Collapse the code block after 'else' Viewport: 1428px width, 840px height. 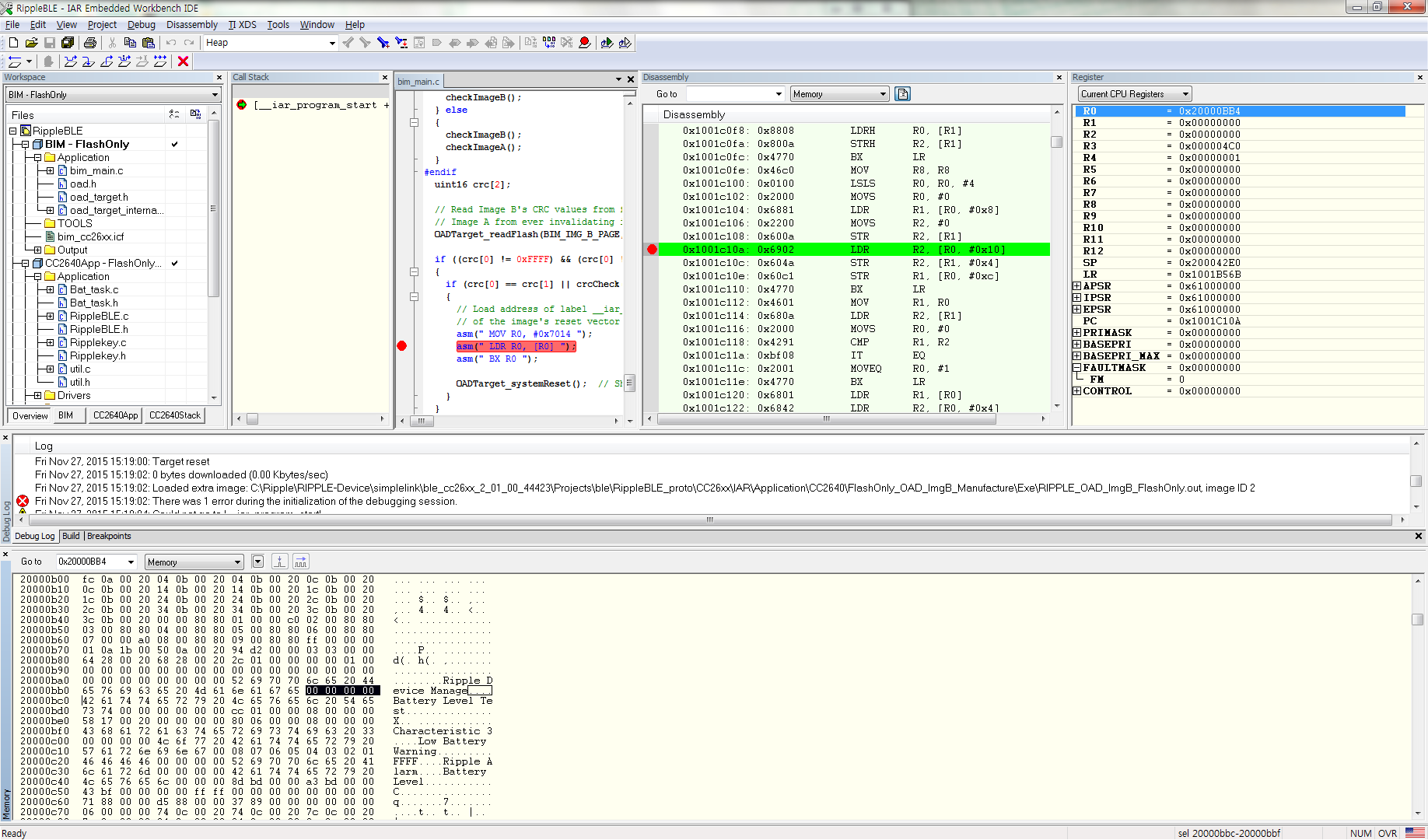[x=415, y=122]
